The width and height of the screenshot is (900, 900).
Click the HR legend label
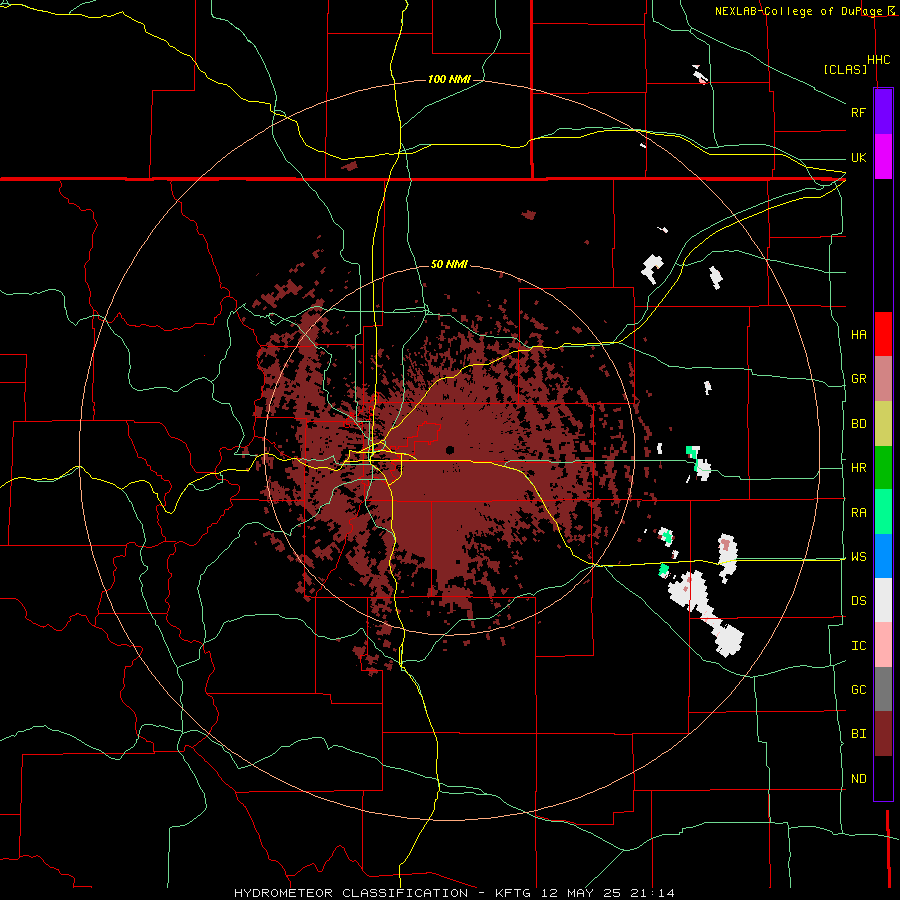(859, 468)
